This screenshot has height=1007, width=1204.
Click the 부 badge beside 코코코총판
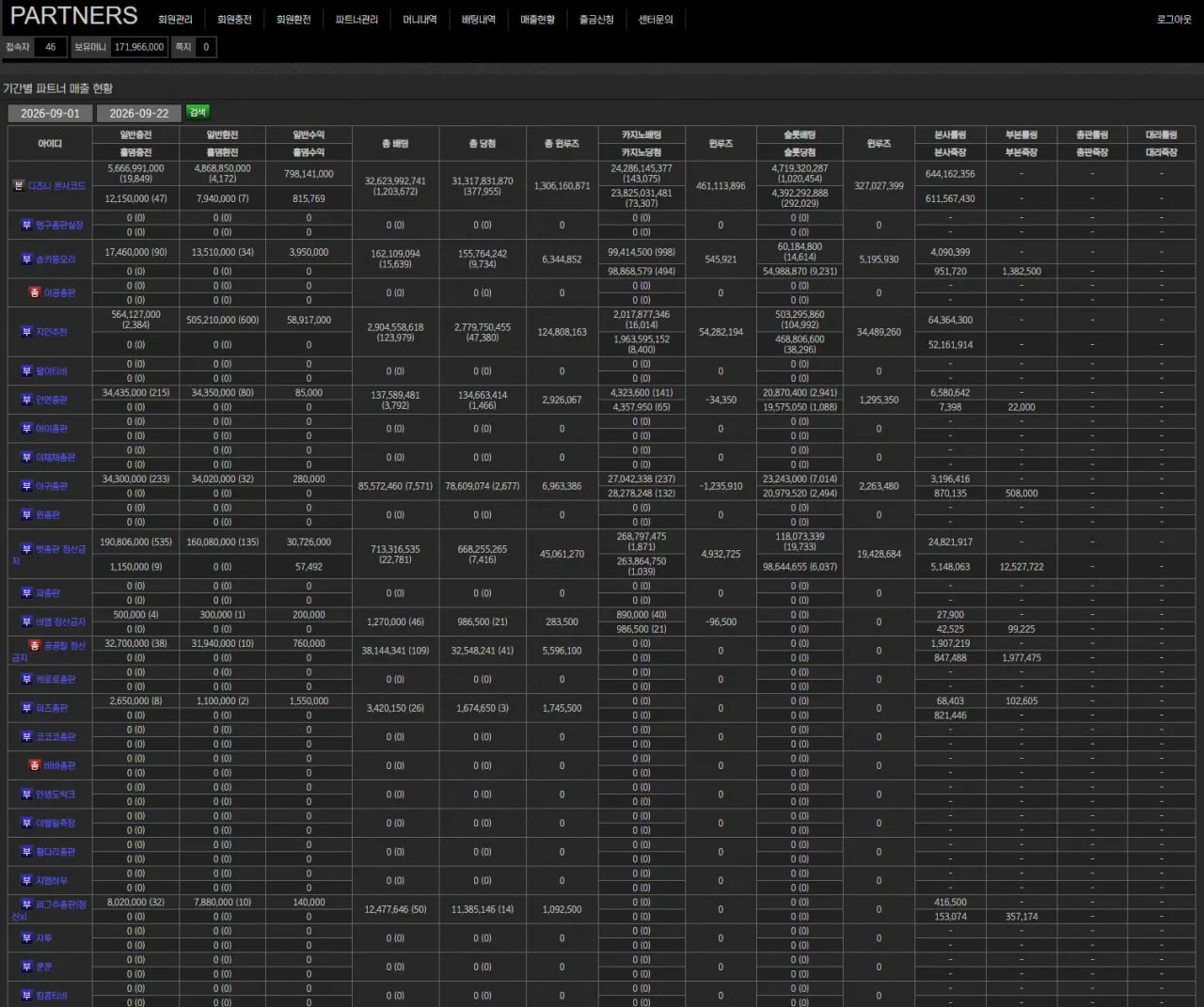pyautogui.click(x=26, y=736)
